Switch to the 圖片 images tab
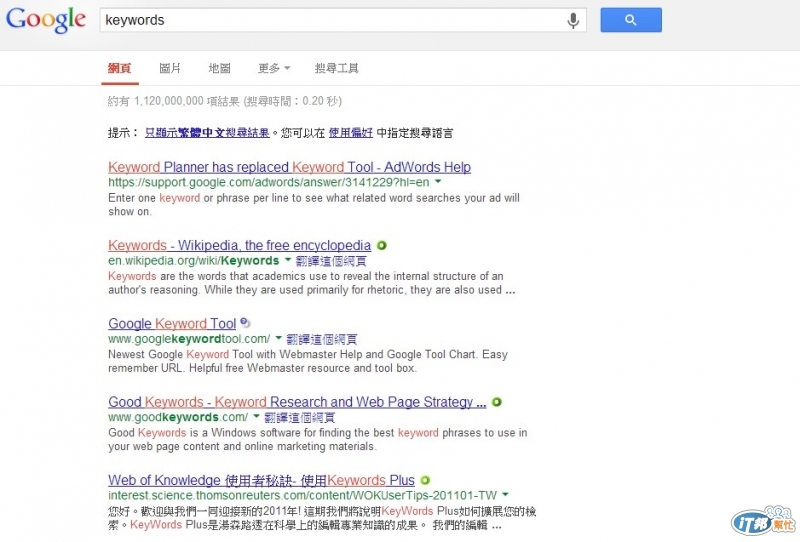This screenshot has height=542, width=800. (x=170, y=68)
